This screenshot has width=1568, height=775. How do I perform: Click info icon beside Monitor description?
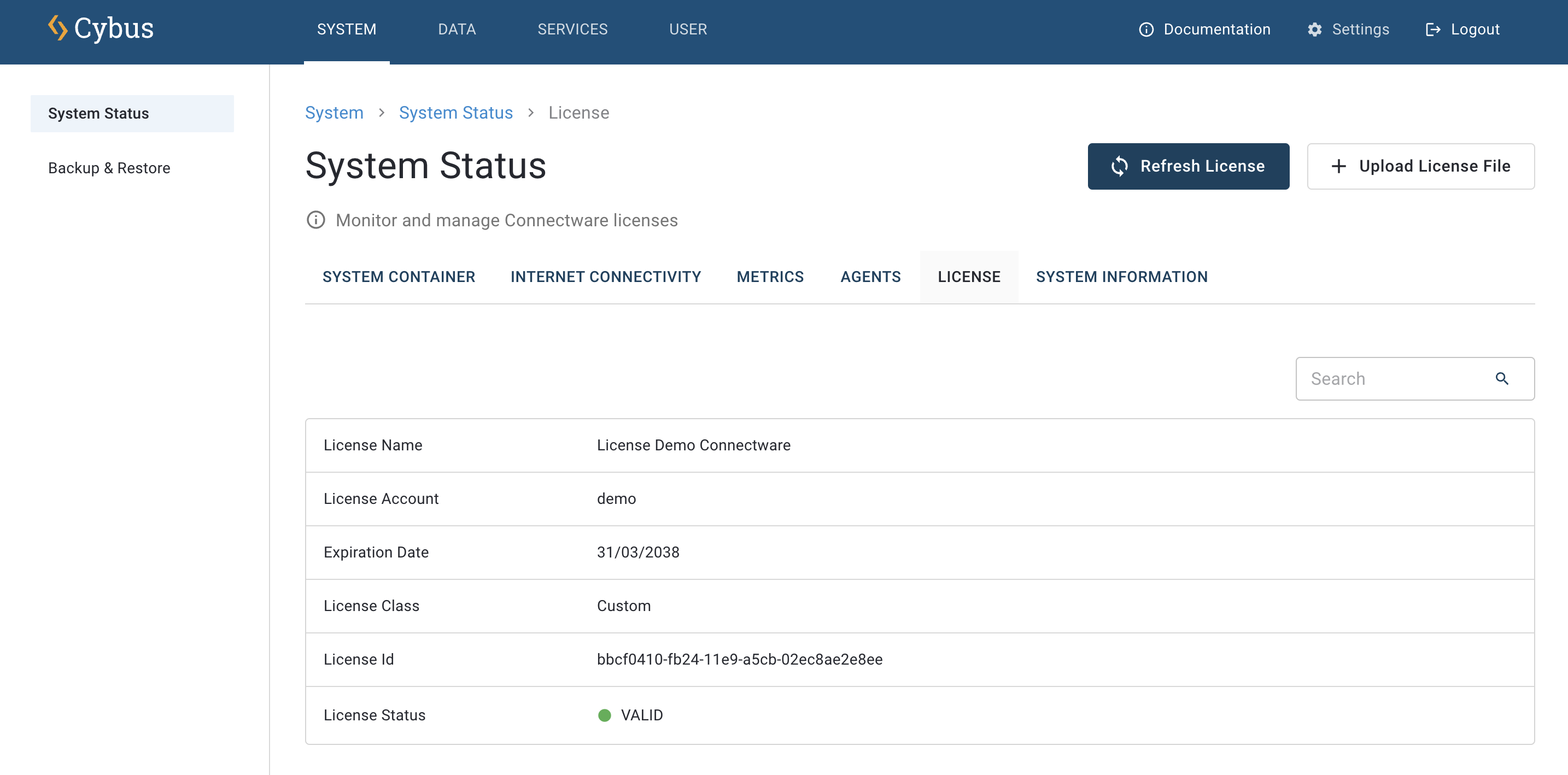315,220
